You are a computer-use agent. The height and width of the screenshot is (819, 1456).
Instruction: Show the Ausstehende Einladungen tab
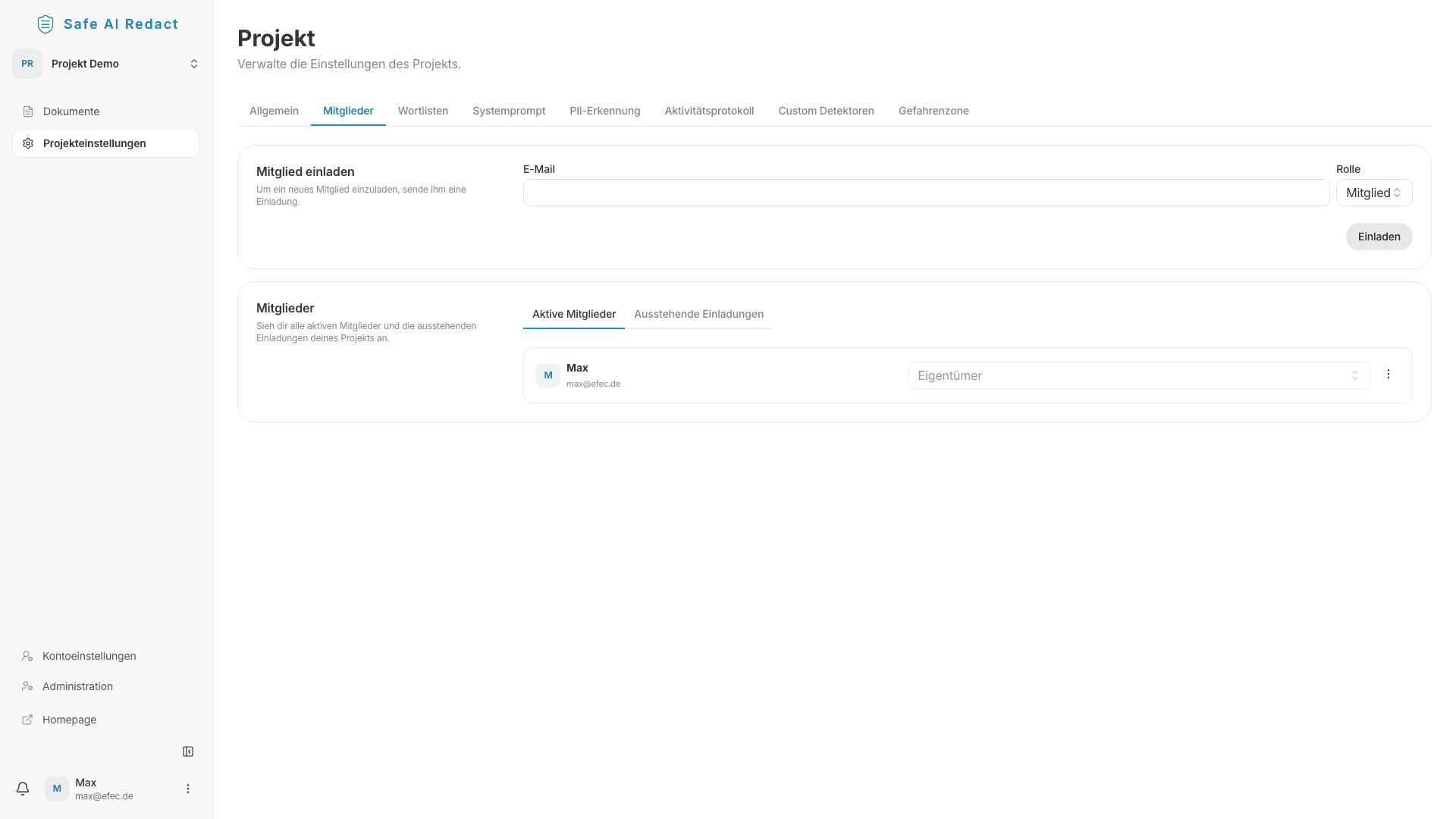pos(698,314)
